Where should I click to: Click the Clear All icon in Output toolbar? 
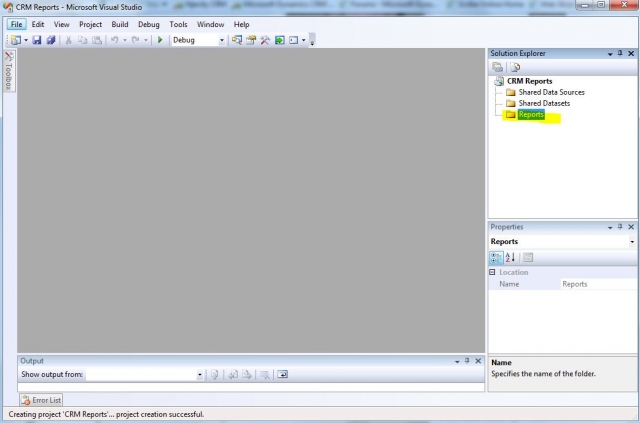click(264, 374)
